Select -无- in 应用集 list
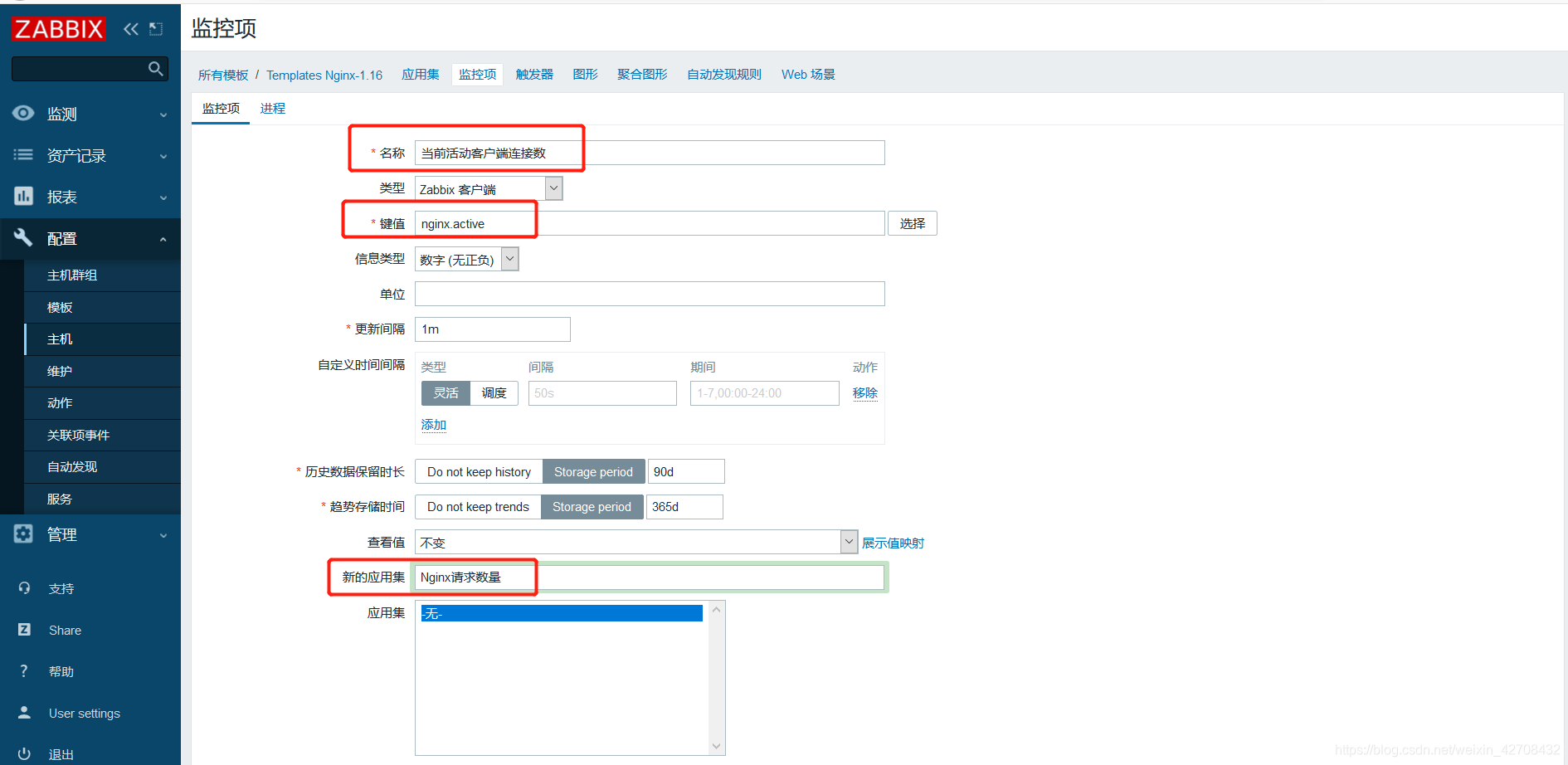This screenshot has width=1568, height=765. (562, 613)
